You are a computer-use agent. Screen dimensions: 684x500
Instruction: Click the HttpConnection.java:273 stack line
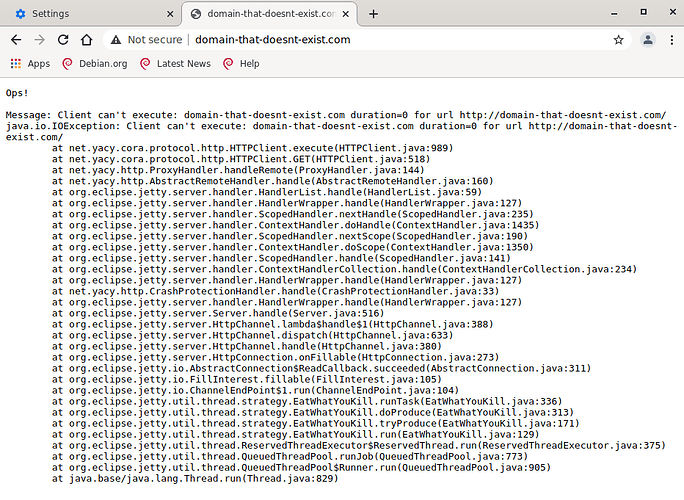pyautogui.click(x=276, y=357)
